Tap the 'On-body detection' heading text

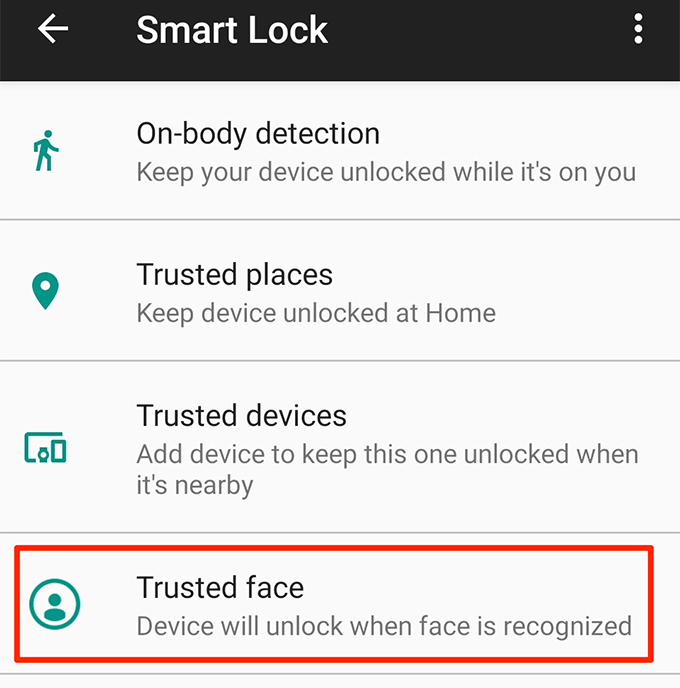258,134
